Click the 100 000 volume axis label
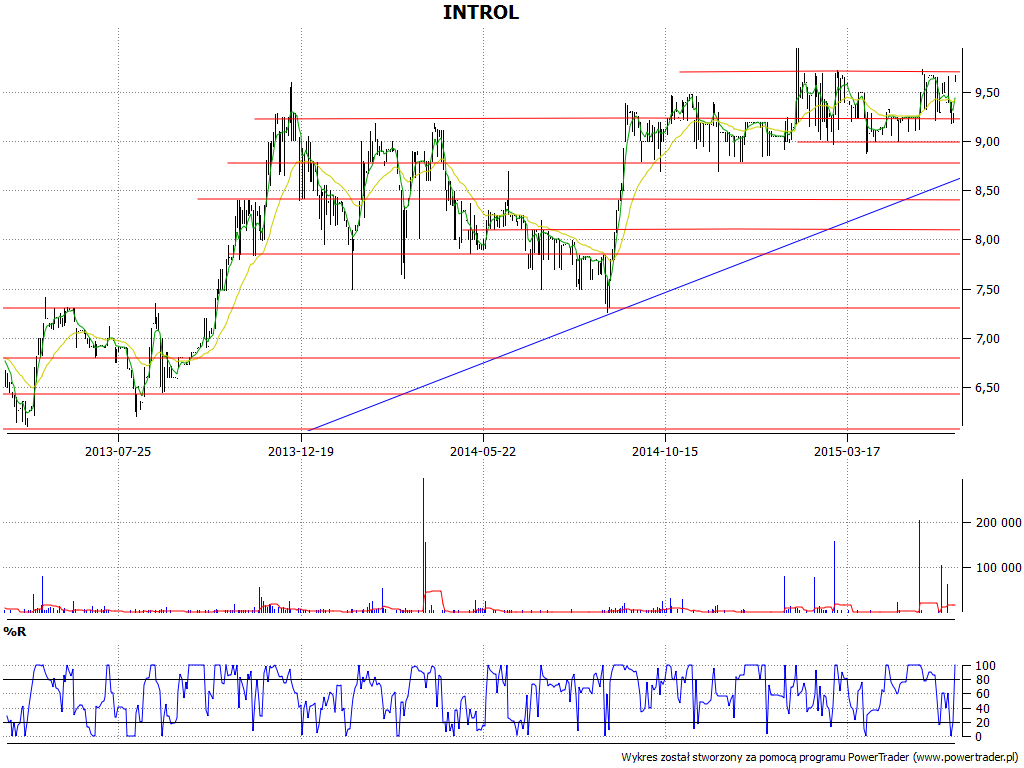 click(x=999, y=568)
